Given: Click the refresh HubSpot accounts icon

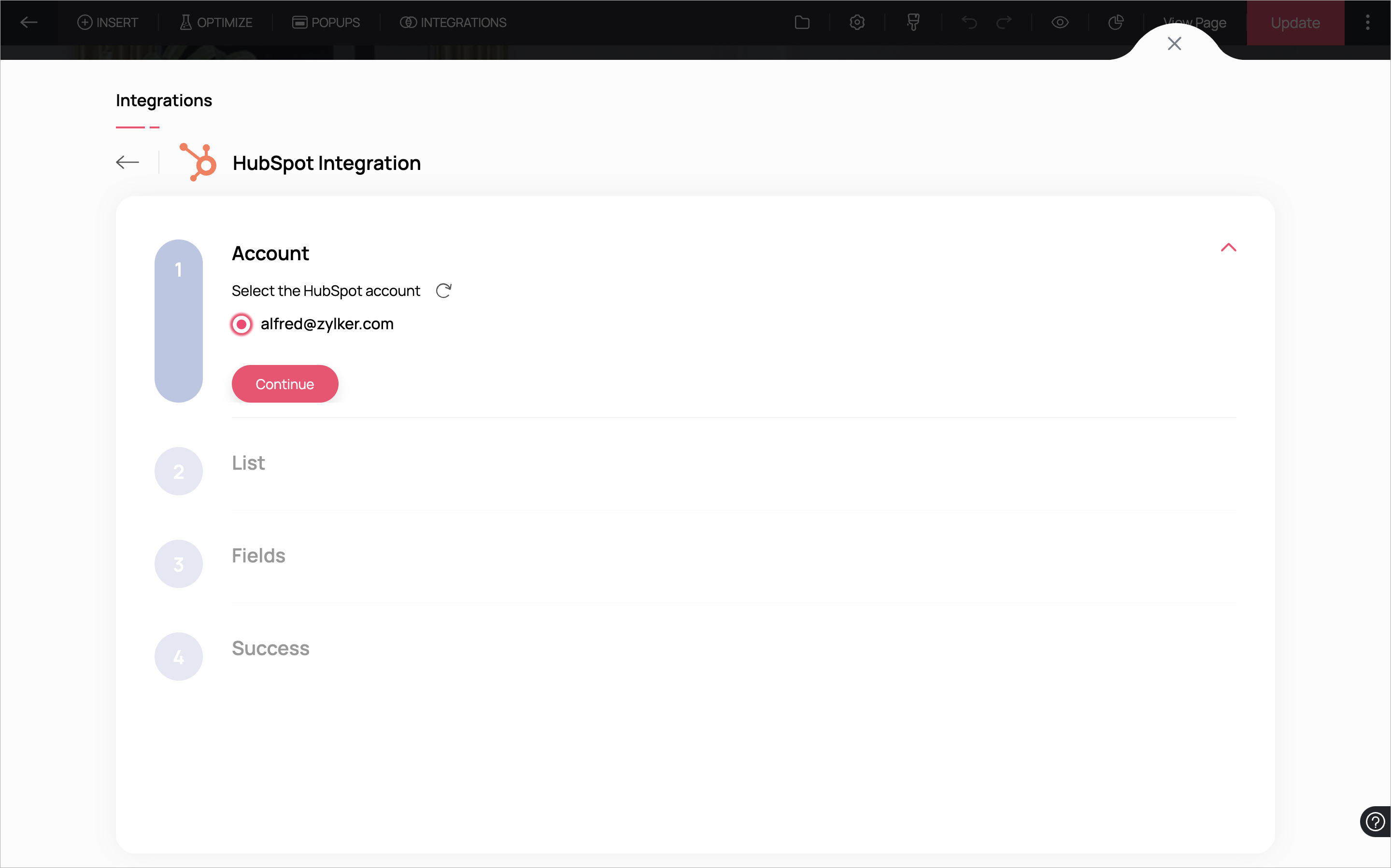Looking at the screenshot, I should pos(443,291).
